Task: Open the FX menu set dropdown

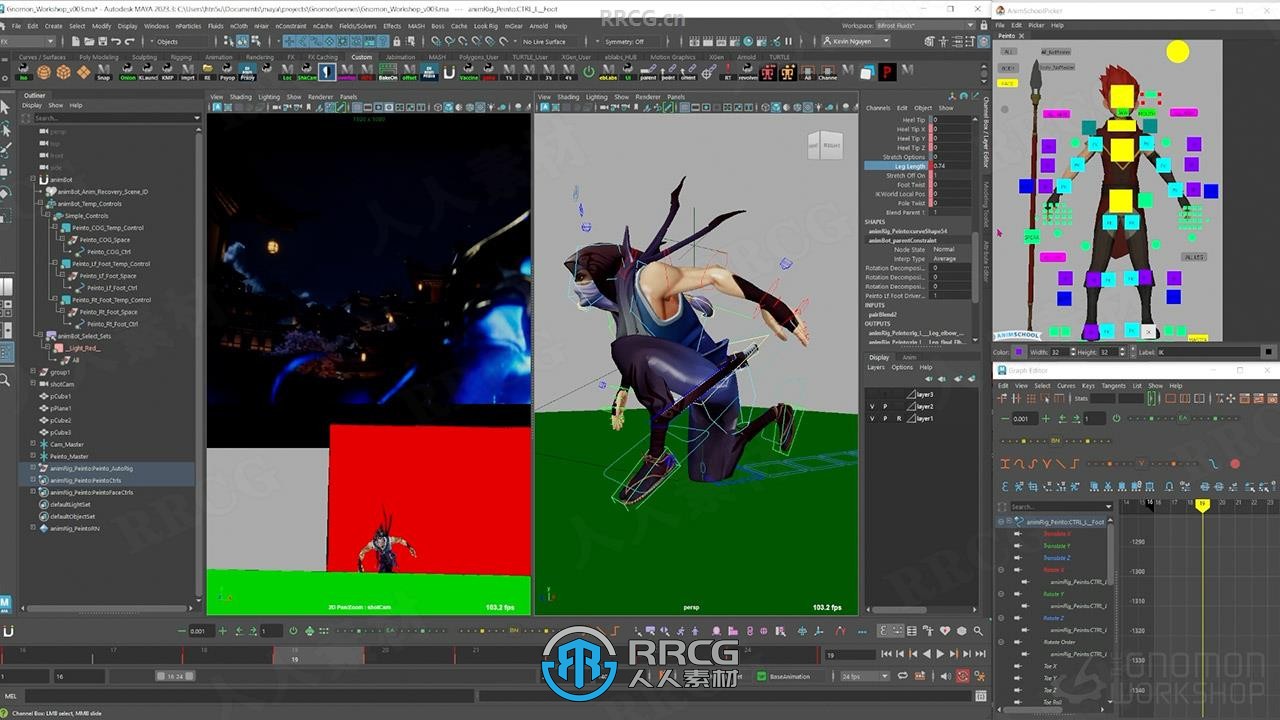Action: tap(26, 41)
